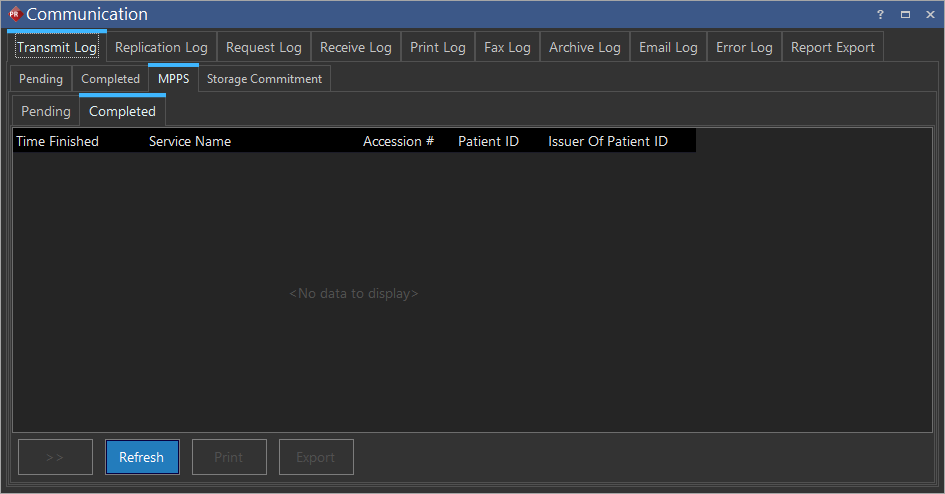The image size is (945, 494).
Task: Open the Replication Log tab
Action: [x=161, y=47]
